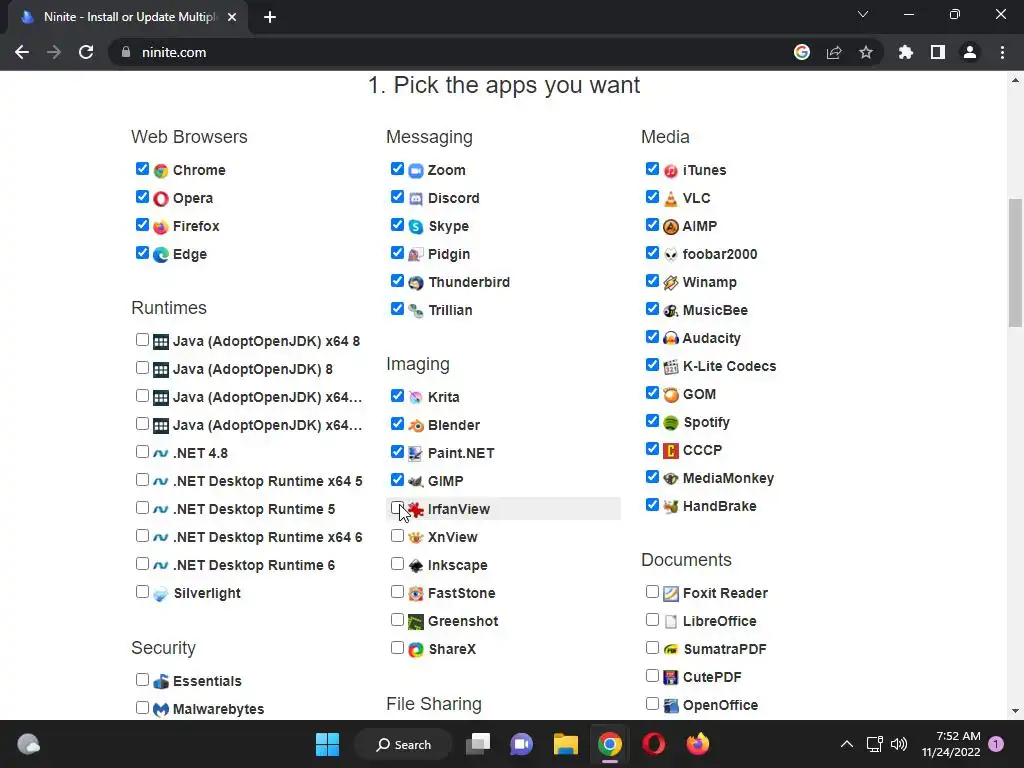Open Task View from the taskbar
This screenshot has width=1024, height=768.
(478, 744)
